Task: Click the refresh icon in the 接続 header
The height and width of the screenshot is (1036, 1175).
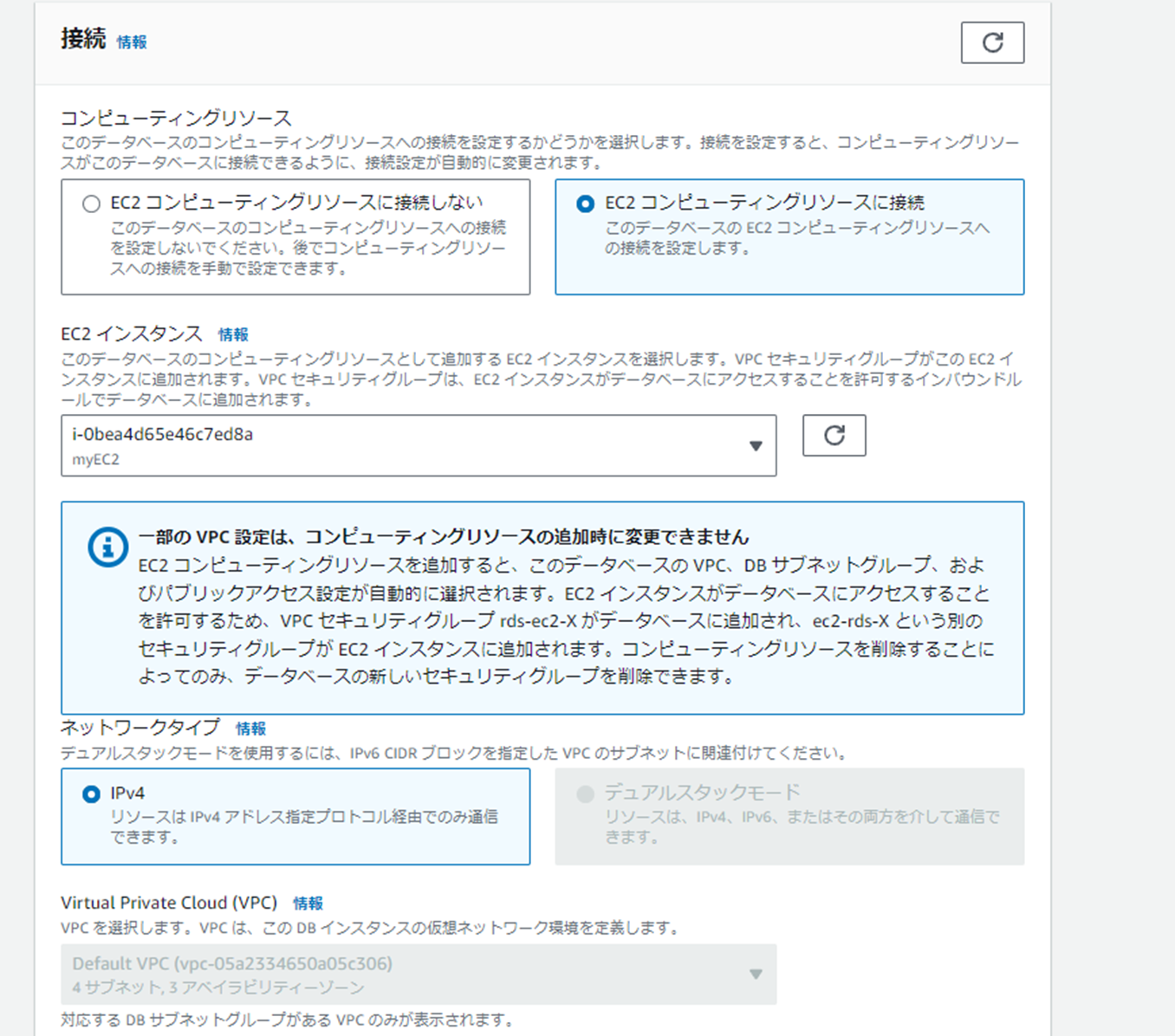Action: pyautogui.click(x=992, y=42)
